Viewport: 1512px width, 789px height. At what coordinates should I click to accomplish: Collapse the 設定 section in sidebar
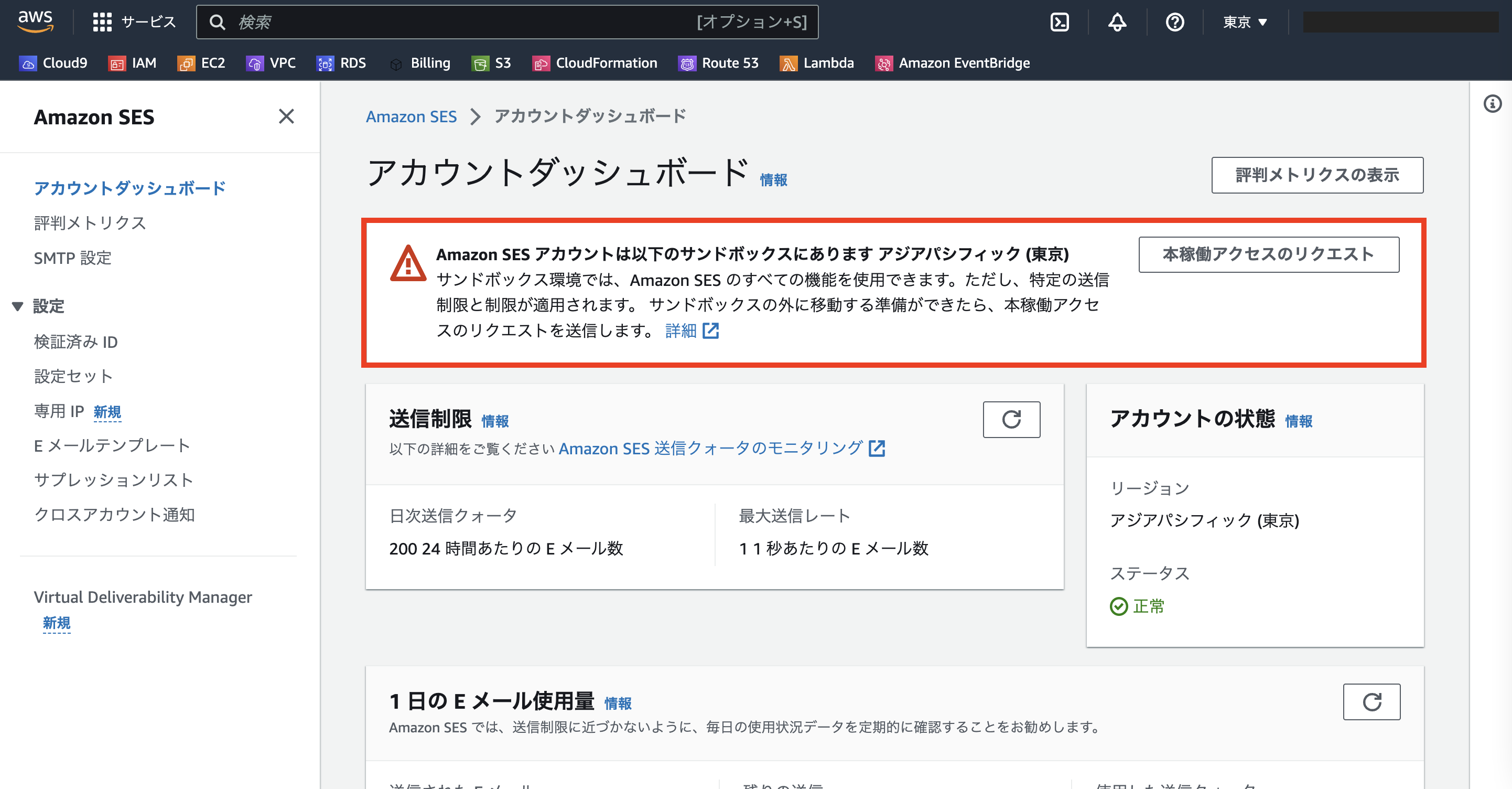[x=18, y=306]
